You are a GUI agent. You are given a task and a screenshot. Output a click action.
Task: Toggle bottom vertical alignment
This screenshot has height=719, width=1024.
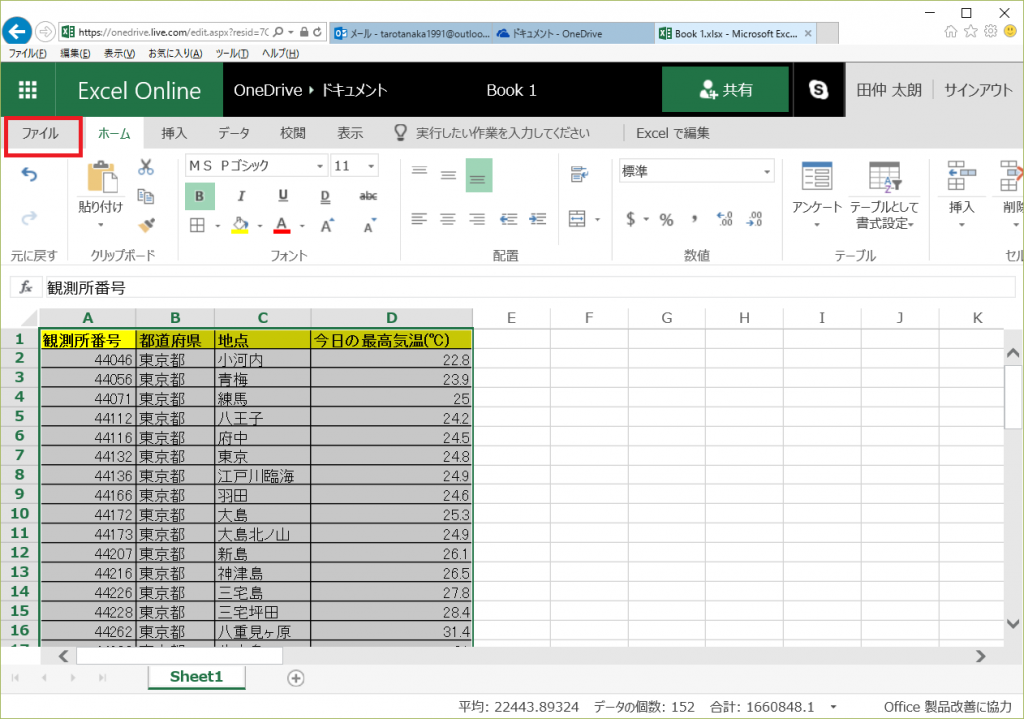tap(479, 175)
